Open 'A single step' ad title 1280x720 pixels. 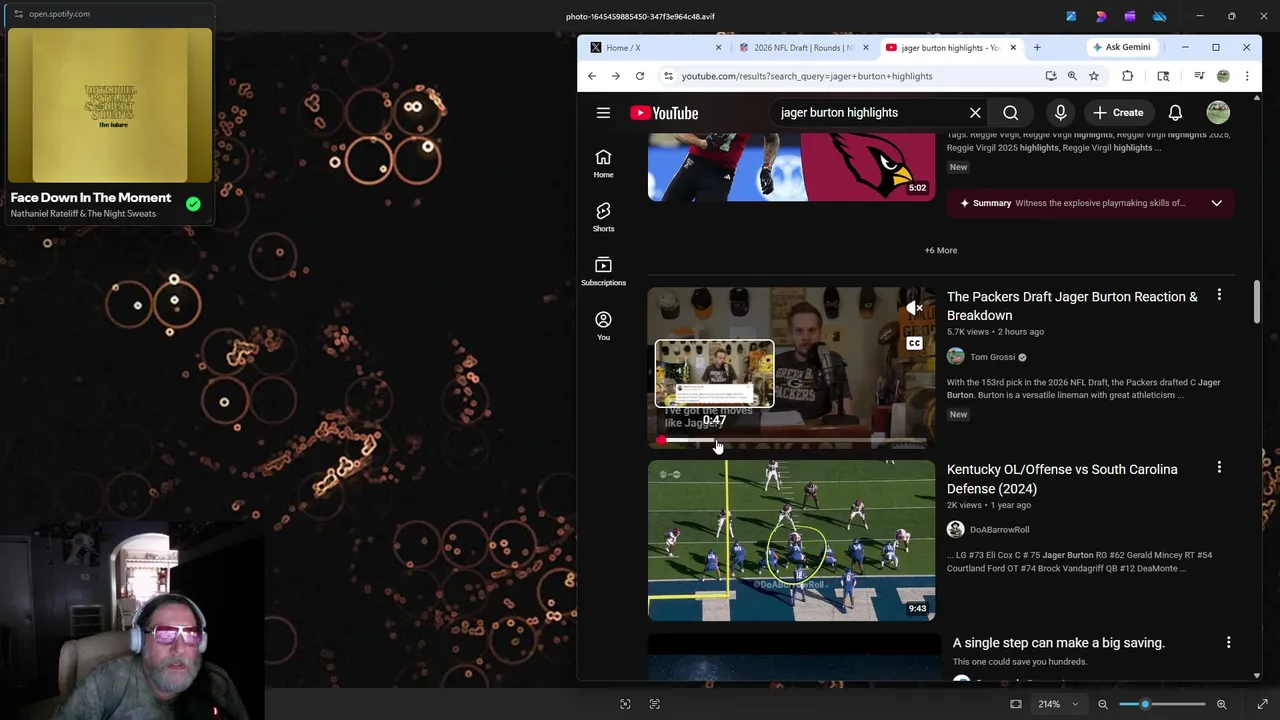coord(1058,643)
